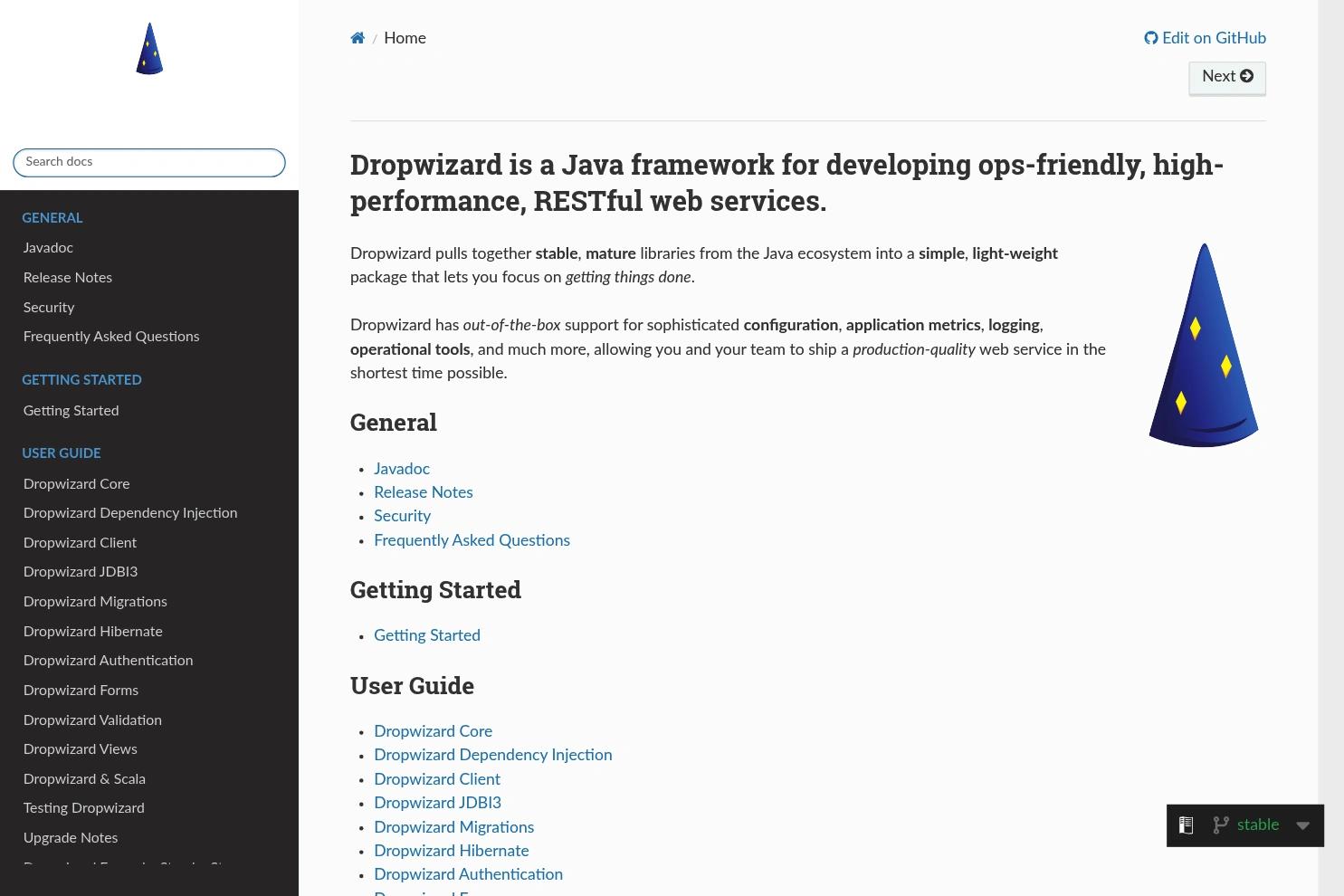This screenshot has height=896, width=1344.
Task: Open Dropwizard Migrations in sidebar
Action: (95, 602)
